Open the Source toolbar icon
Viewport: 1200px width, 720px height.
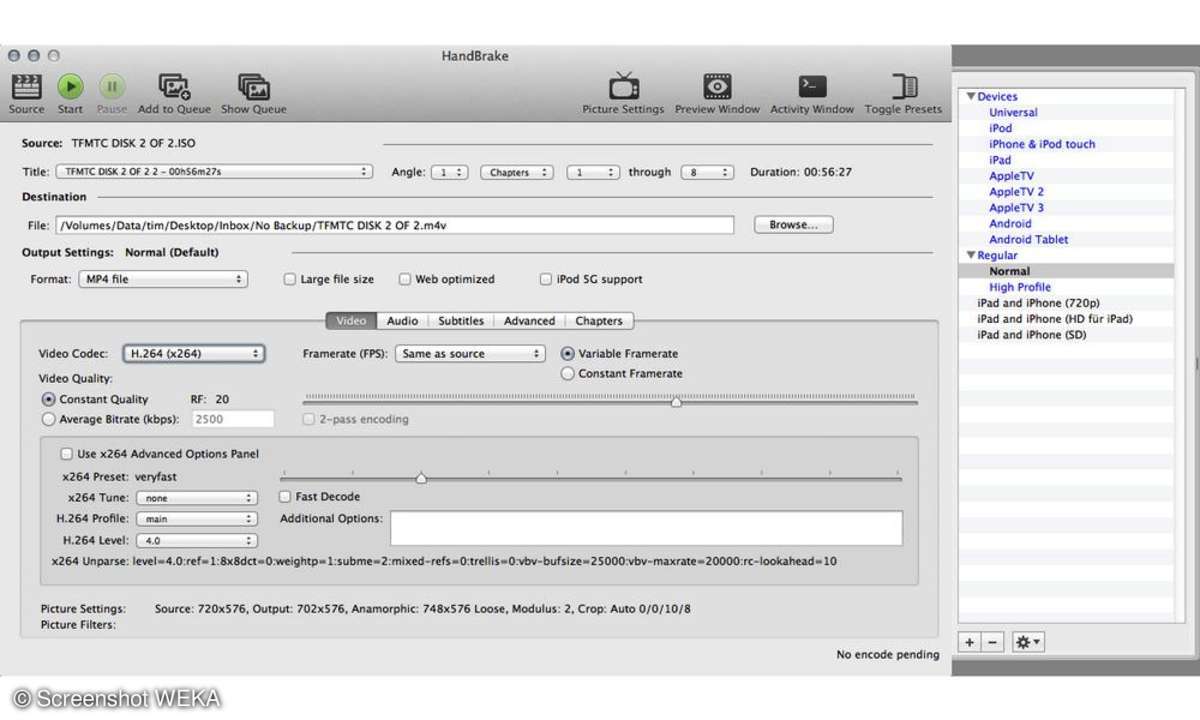click(x=26, y=86)
